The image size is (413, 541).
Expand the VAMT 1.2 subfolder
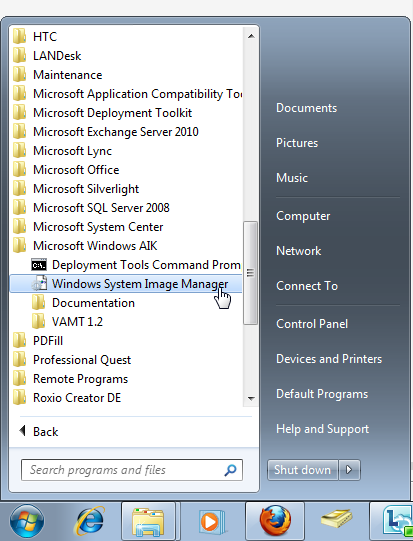tap(126, 322)
